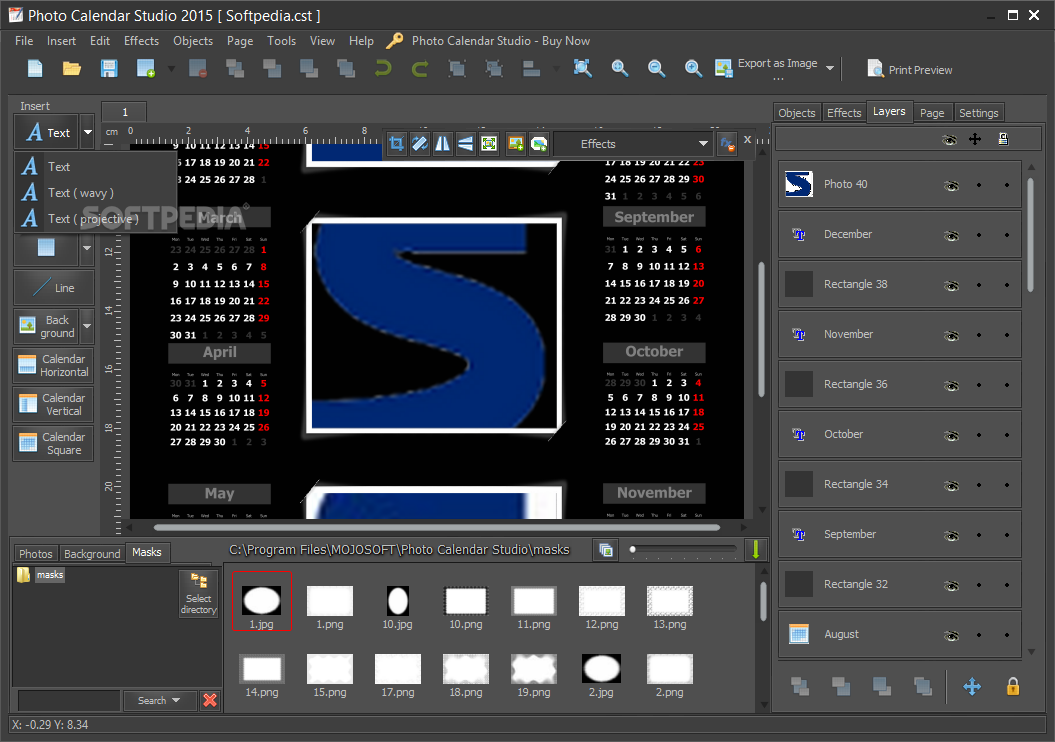The width and height of the screenshot is (1055, 742).
Task: Click the green Undo arrow icon
Action: coord(383,68)
